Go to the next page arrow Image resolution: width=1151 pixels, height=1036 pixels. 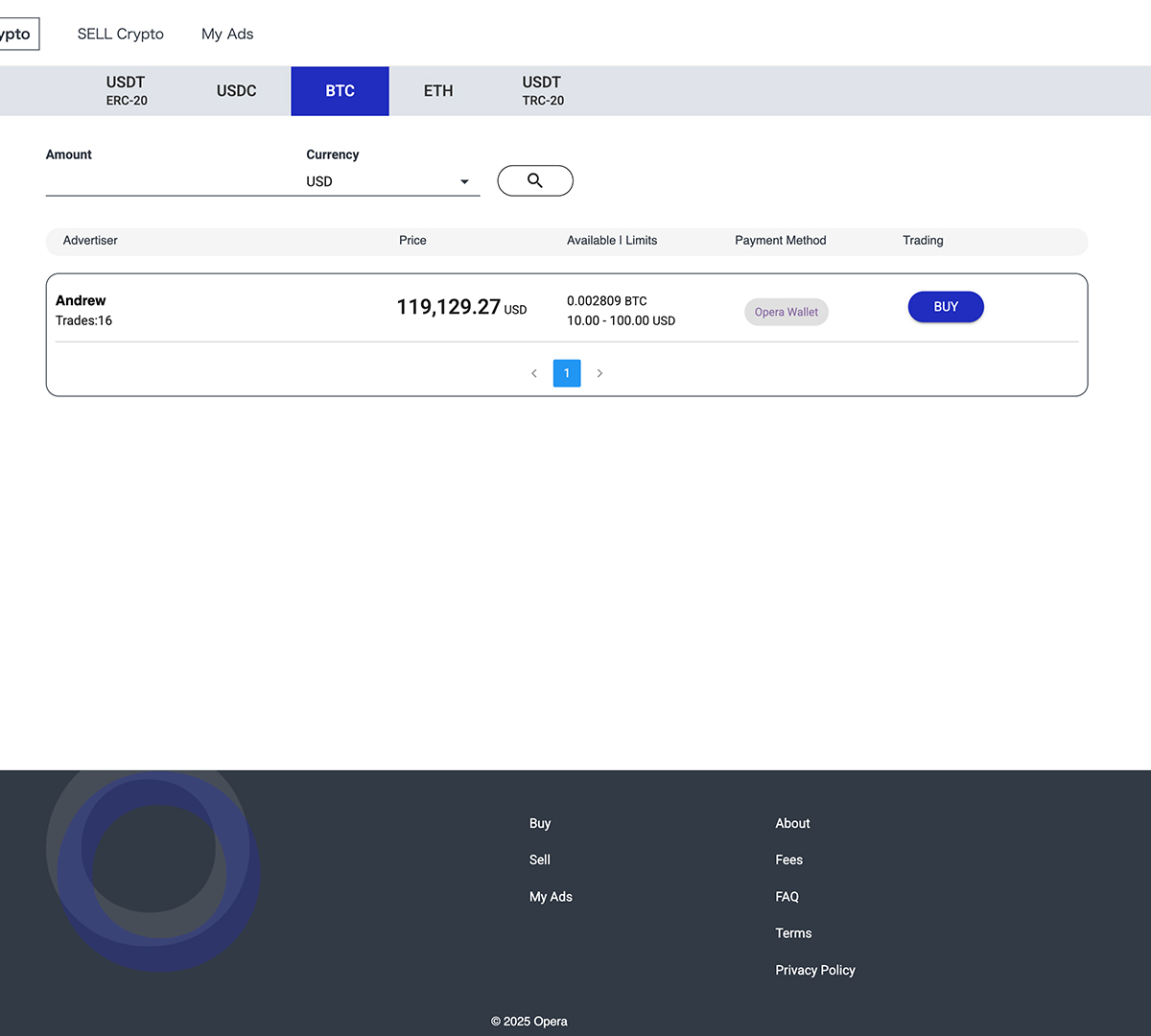(x=599, y=373)
